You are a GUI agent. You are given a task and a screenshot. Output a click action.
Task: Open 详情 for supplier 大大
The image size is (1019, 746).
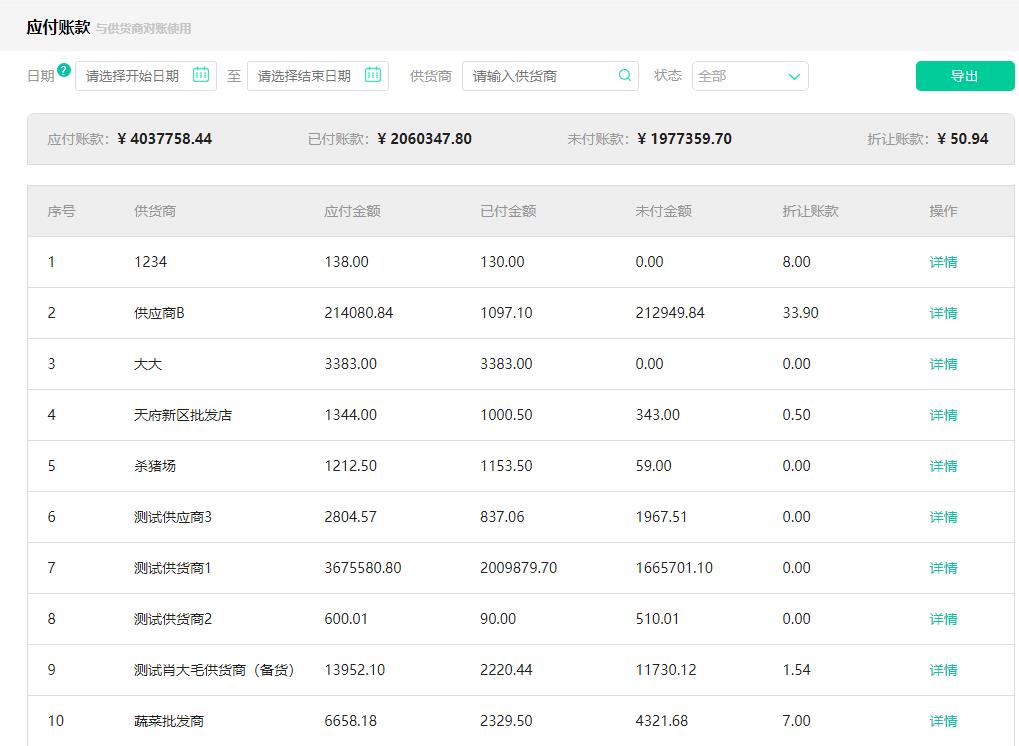(x=941, y=363)
